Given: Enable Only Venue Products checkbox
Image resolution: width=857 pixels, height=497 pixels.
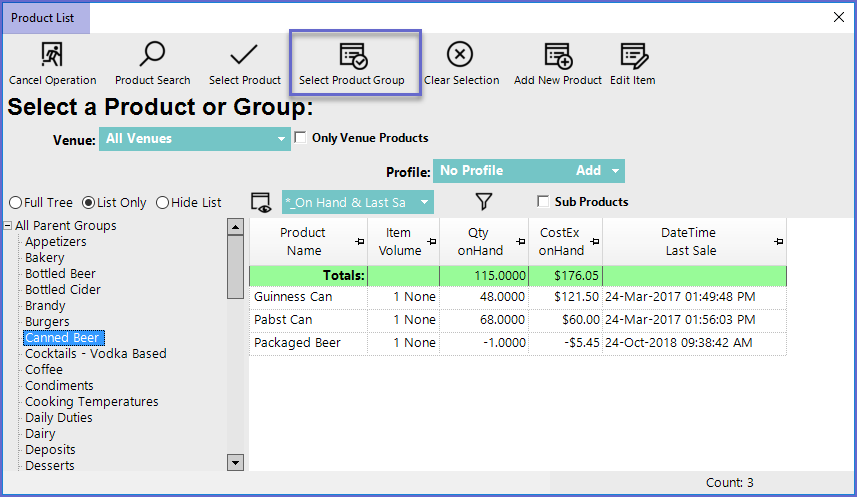Looking at the screenshot, I should tap(300, 138).
